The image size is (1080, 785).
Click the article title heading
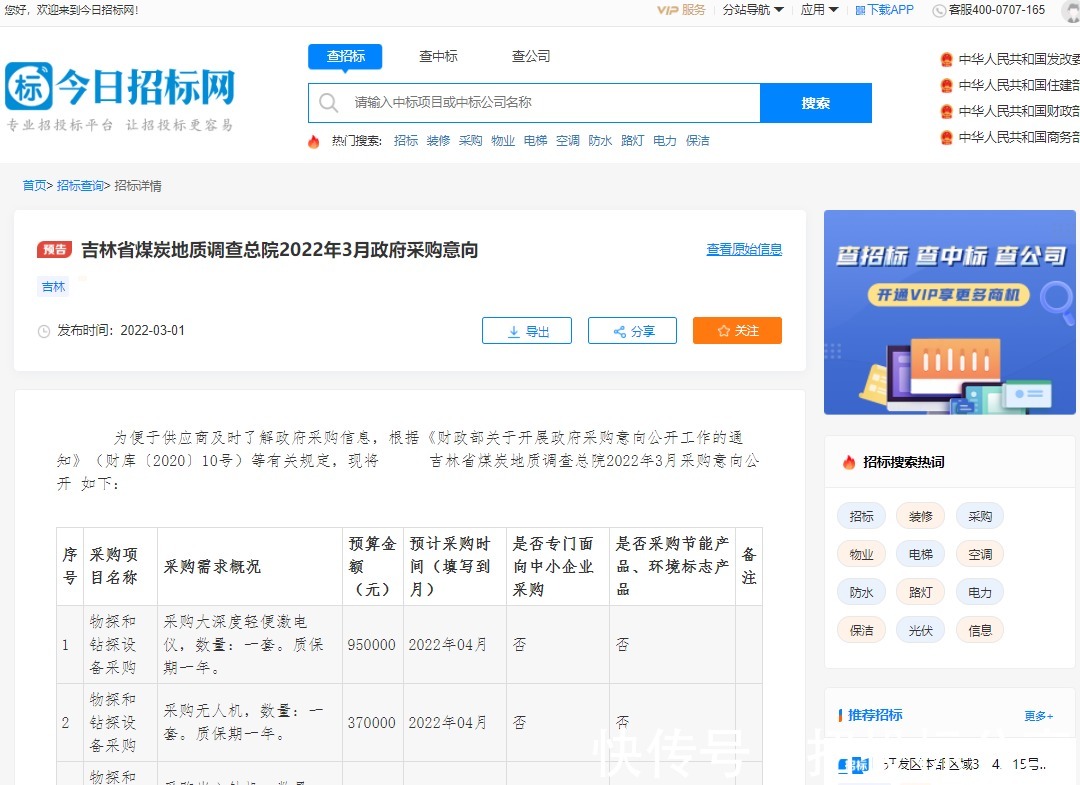(280, 250)
